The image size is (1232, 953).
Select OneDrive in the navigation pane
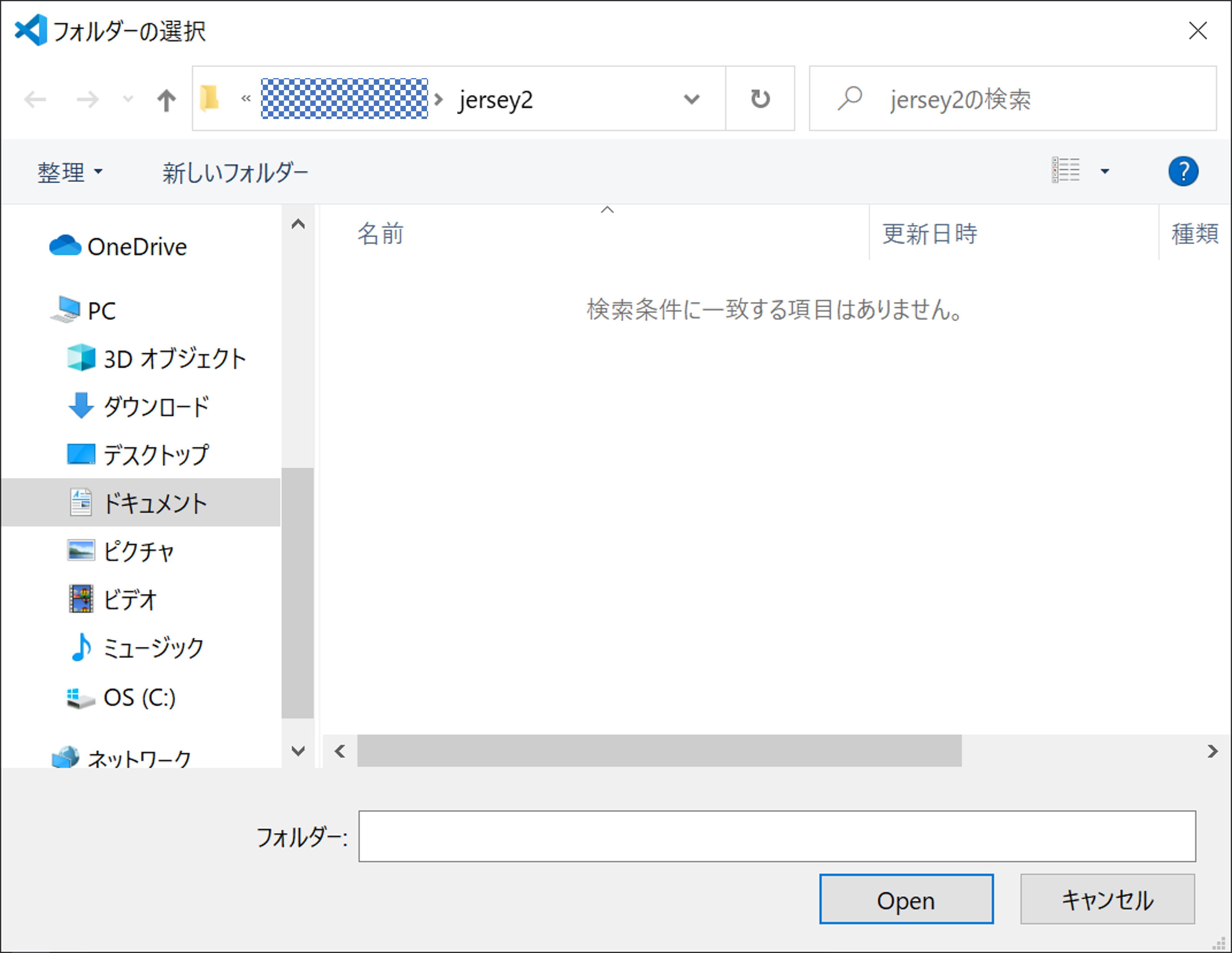pos(136,246)
